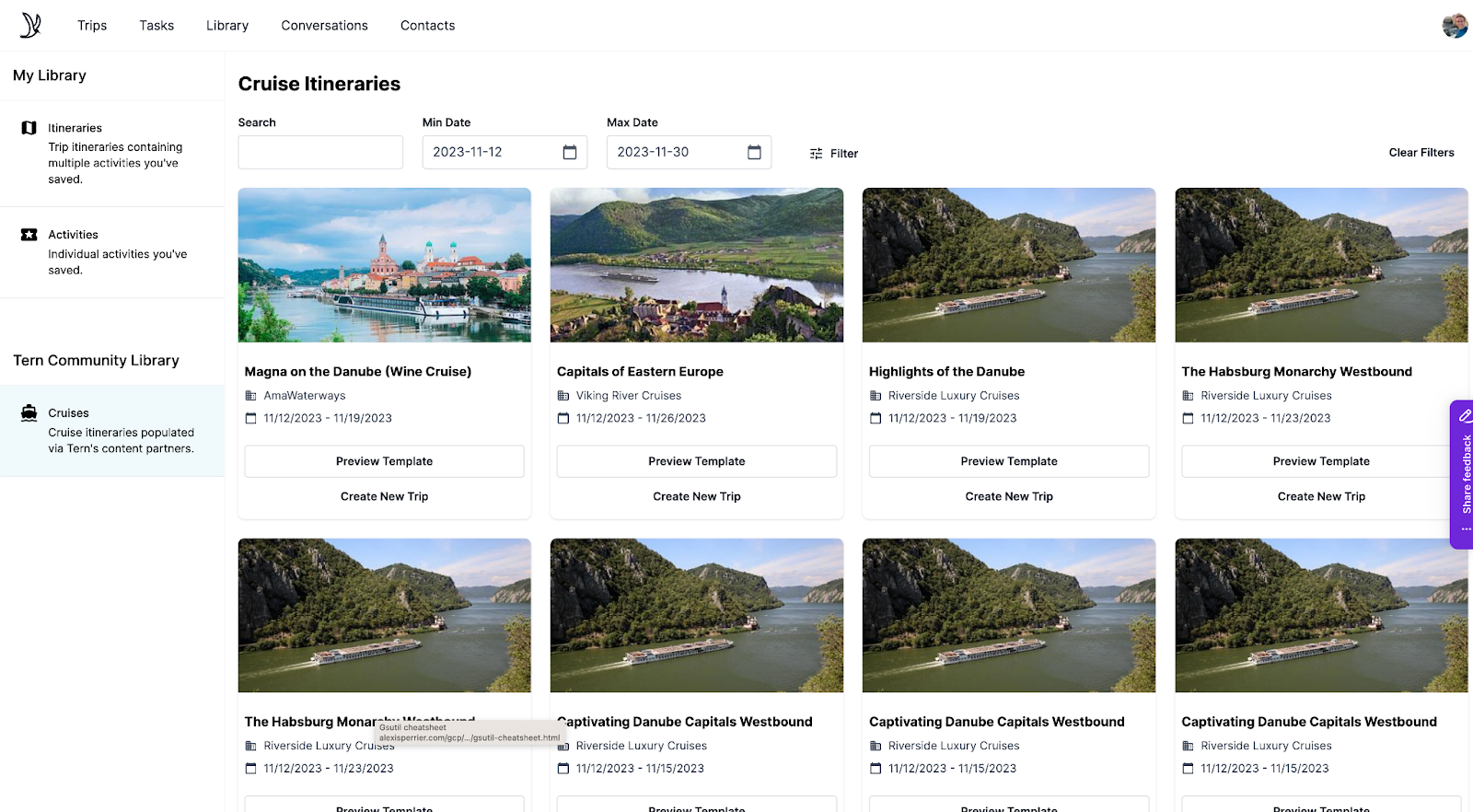Image resolution: width=1473 pixels, height=812 pixels.
Task: Open the Max Date calendar picker icon
Action: click(754, 152)
